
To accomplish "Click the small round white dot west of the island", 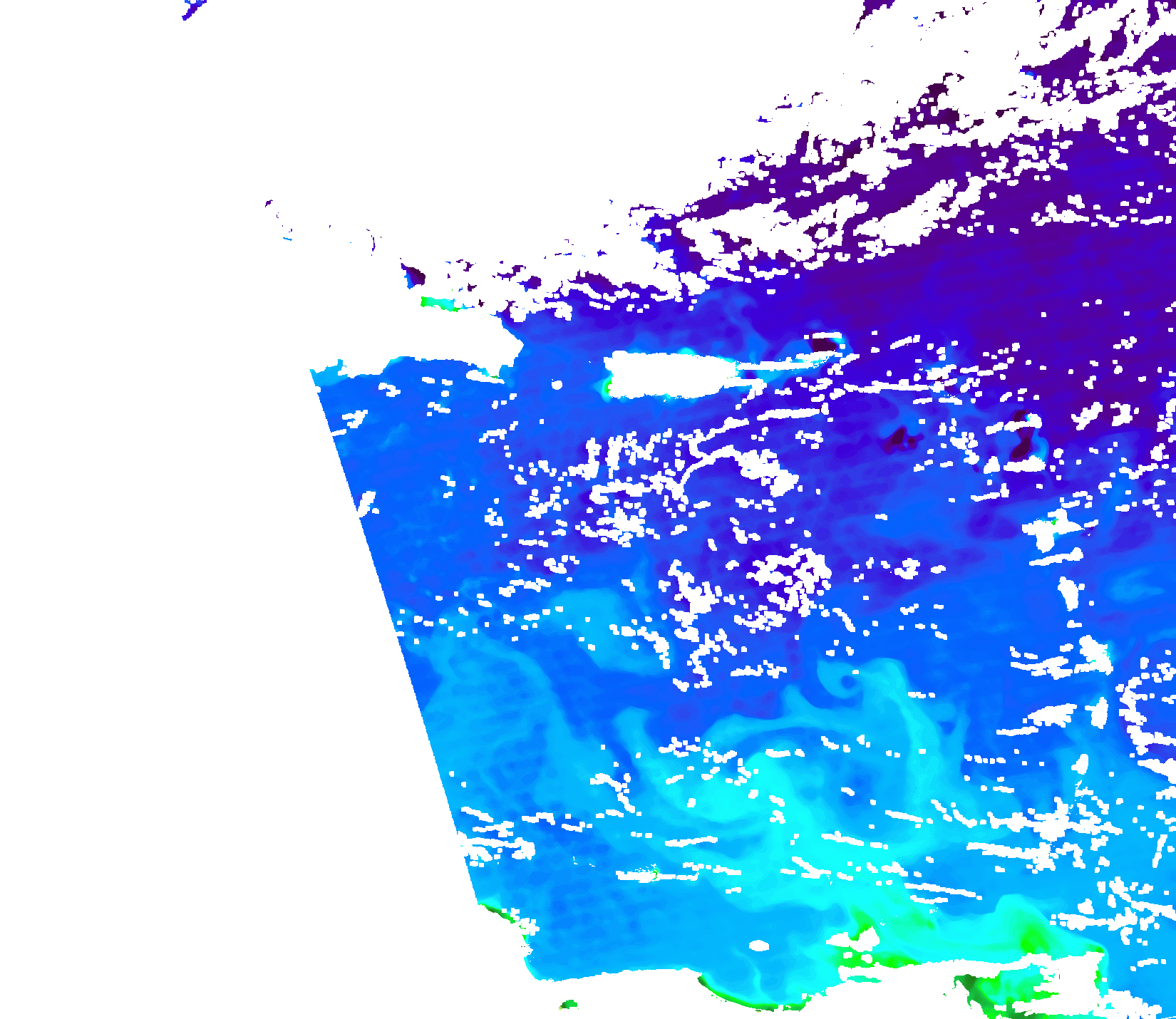I will pyautogui.click(x=557, y=385).
